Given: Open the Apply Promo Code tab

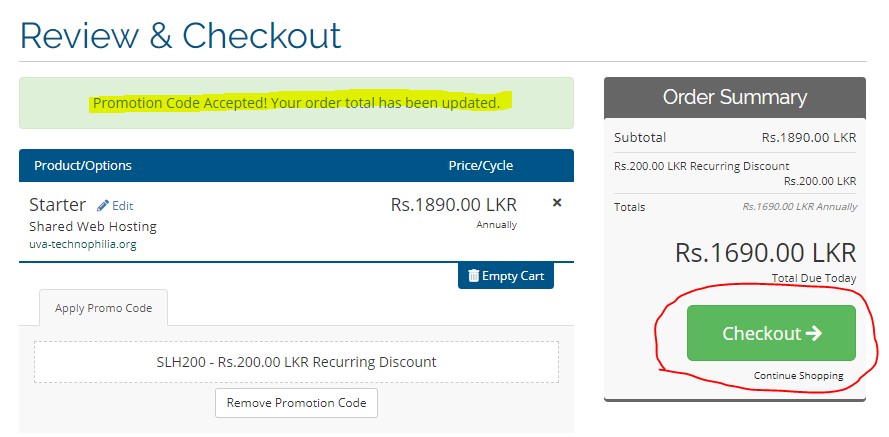Looking at the screenshot, I should tap(104, 308).
